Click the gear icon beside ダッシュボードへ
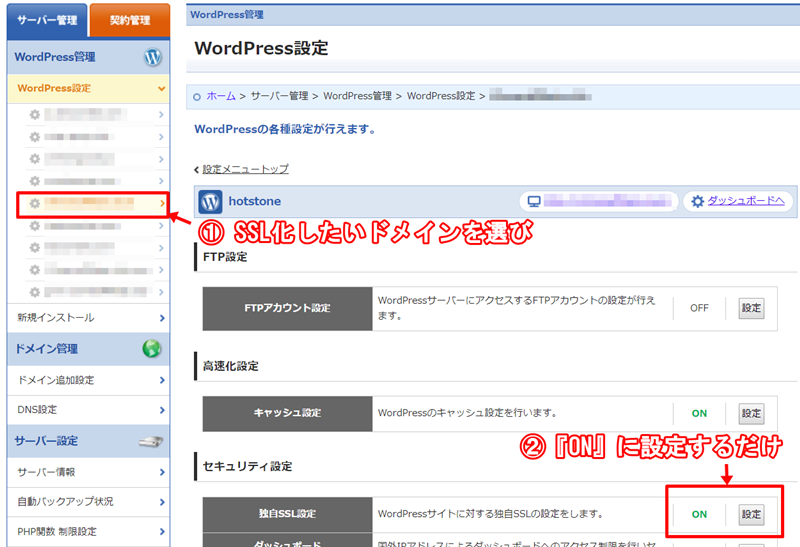 click(697, 202)
